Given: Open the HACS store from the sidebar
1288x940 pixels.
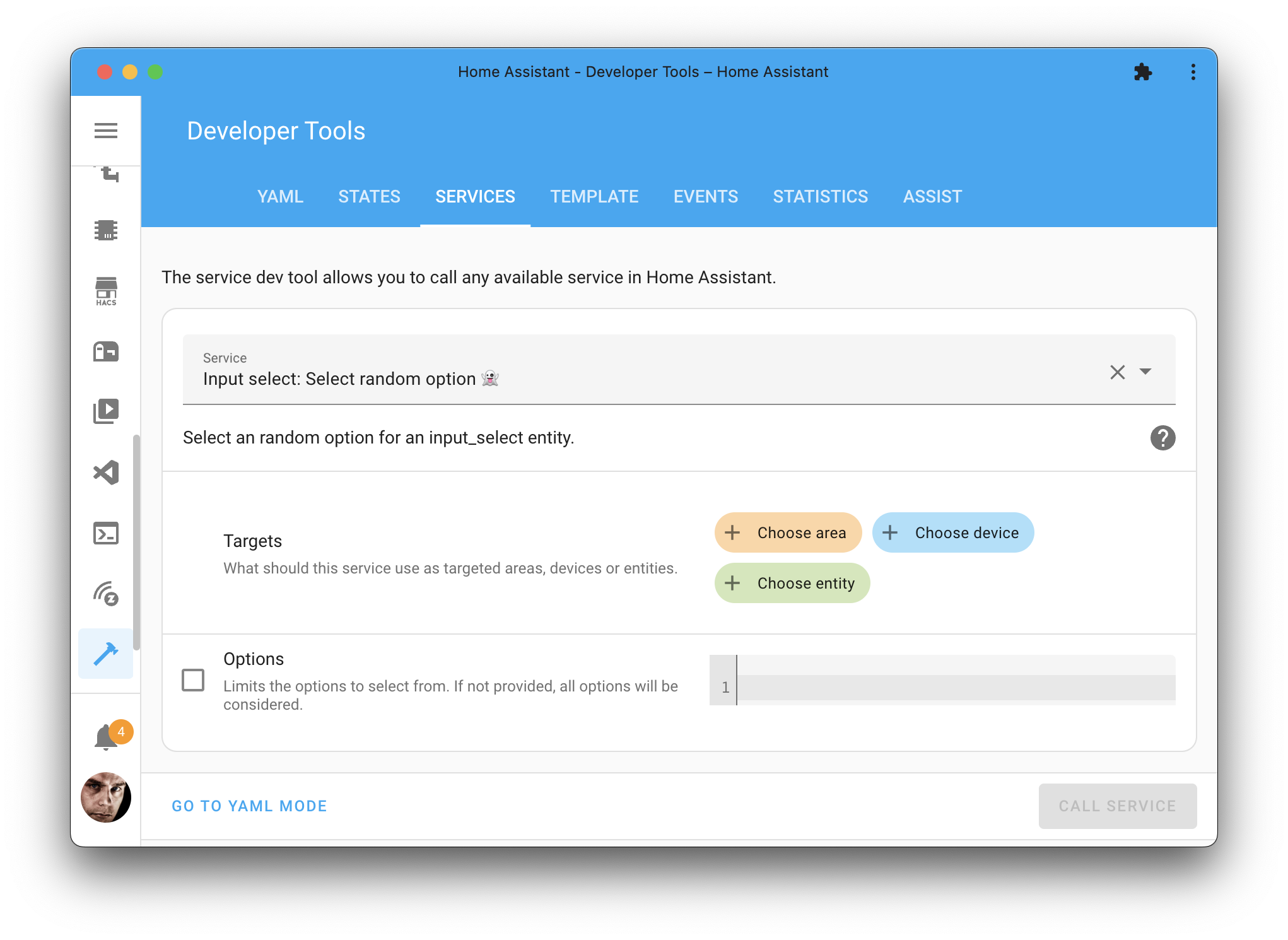Looking at the screenshot, I should pyautogui.click(x=106, y=290).
